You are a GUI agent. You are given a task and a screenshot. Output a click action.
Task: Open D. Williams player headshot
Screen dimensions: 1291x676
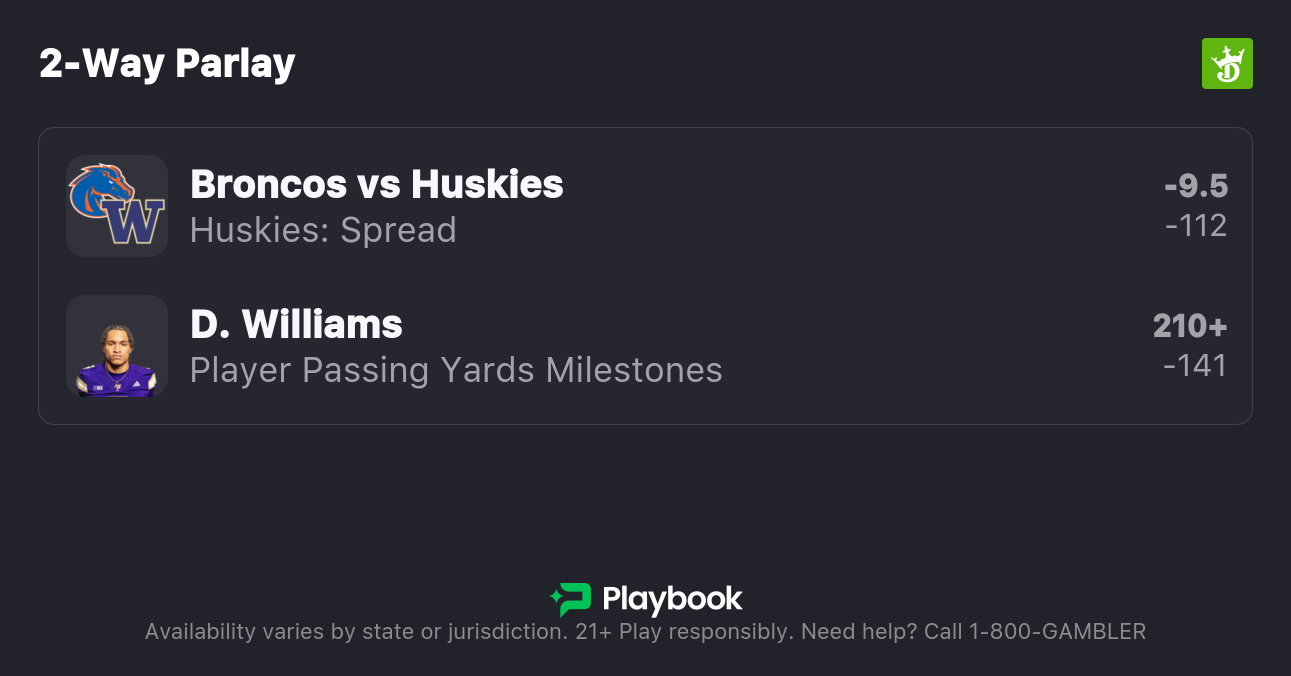click(117, 346)
